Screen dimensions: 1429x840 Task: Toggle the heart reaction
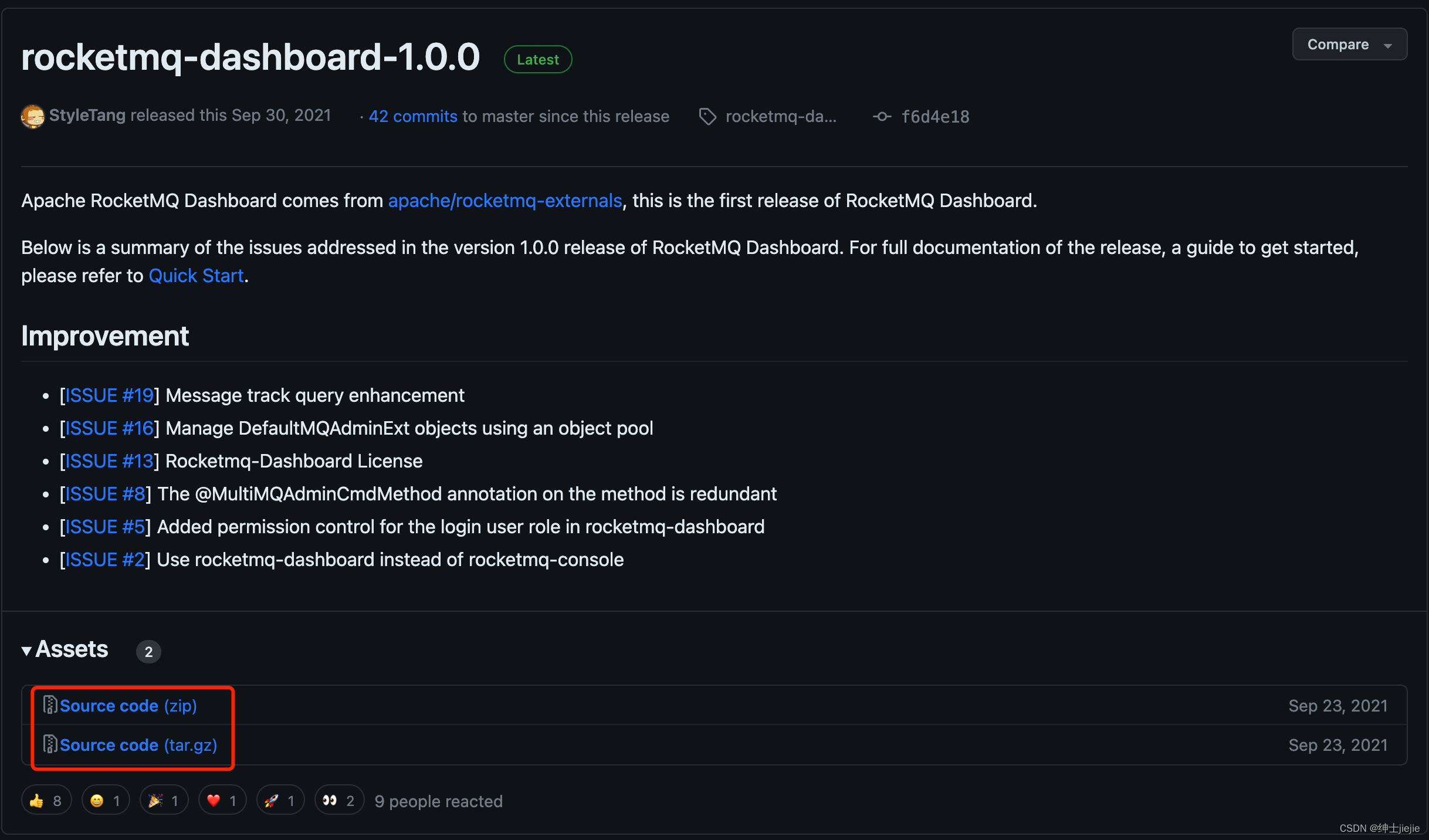click(222, 801)
